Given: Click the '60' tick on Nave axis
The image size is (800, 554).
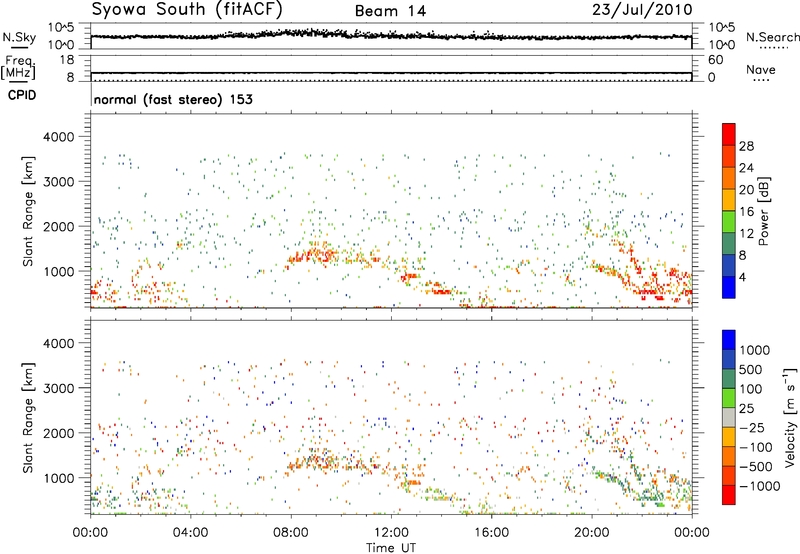Looking at the screenshot, I should 716,60.
